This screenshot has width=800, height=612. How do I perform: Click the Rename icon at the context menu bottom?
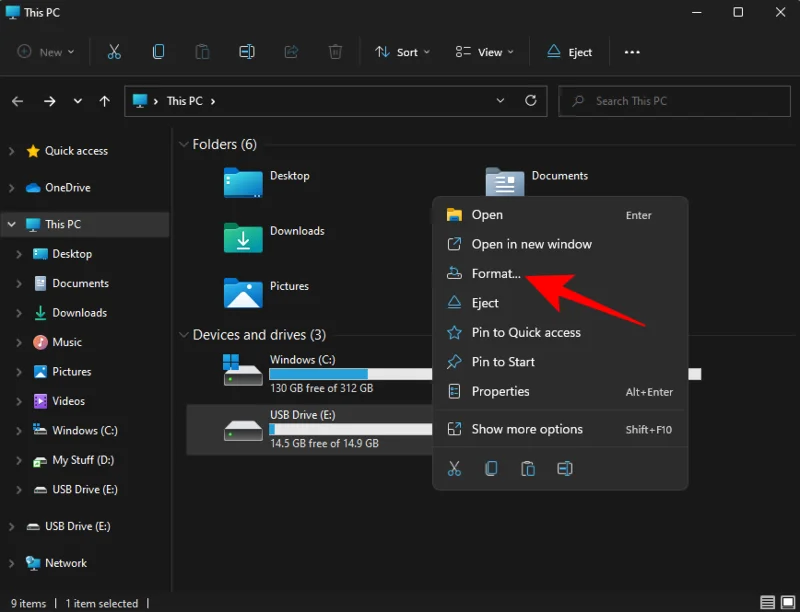click(x=565, y=468)
